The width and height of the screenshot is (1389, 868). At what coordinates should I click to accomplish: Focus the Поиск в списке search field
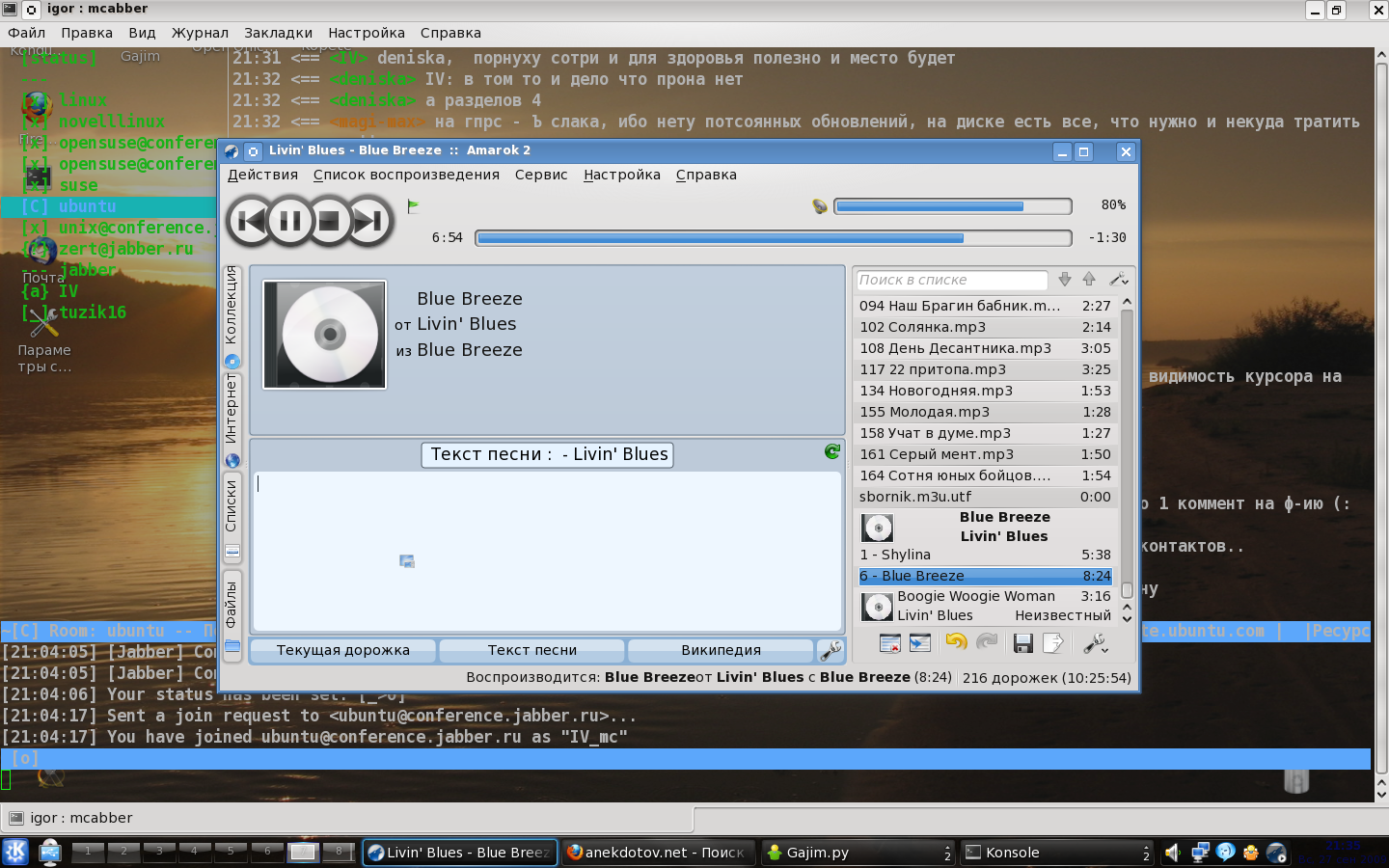pos(951,280)
